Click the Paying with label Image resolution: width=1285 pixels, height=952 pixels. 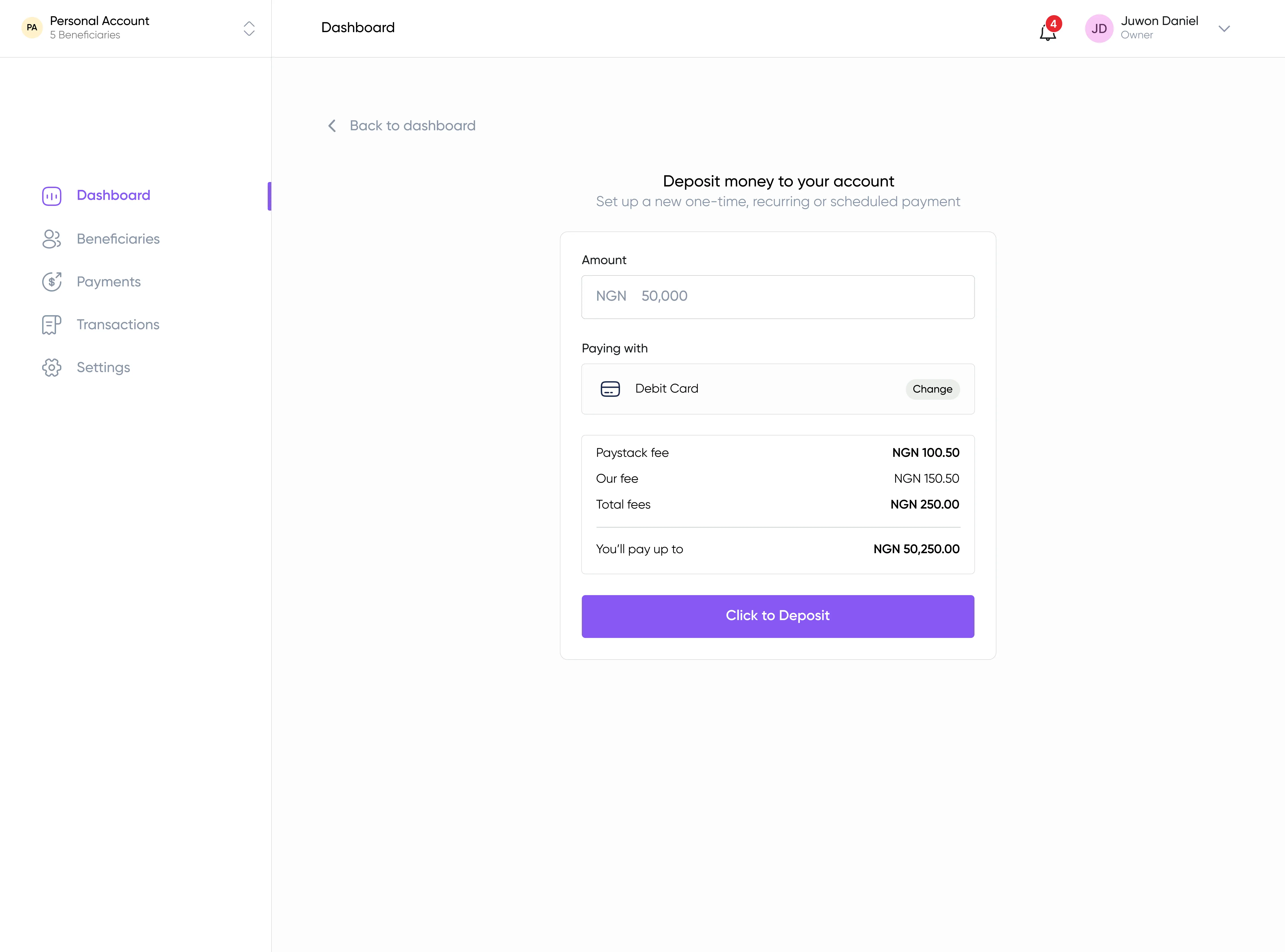[615, 349]
